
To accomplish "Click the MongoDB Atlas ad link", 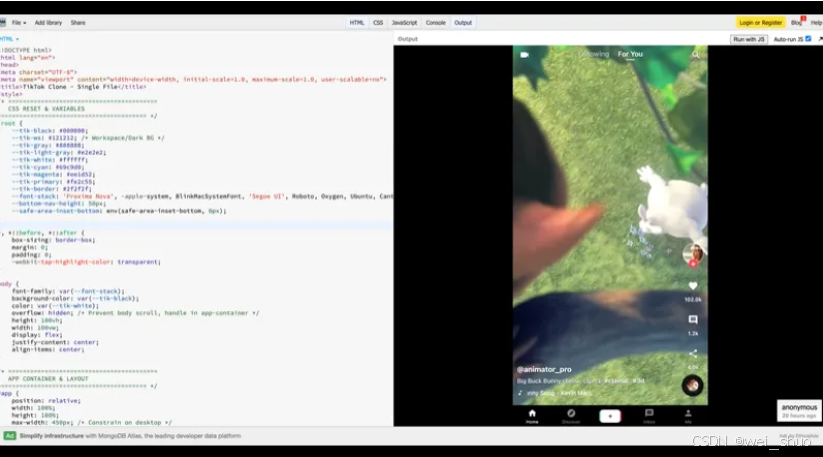I will tap(130, 435).
